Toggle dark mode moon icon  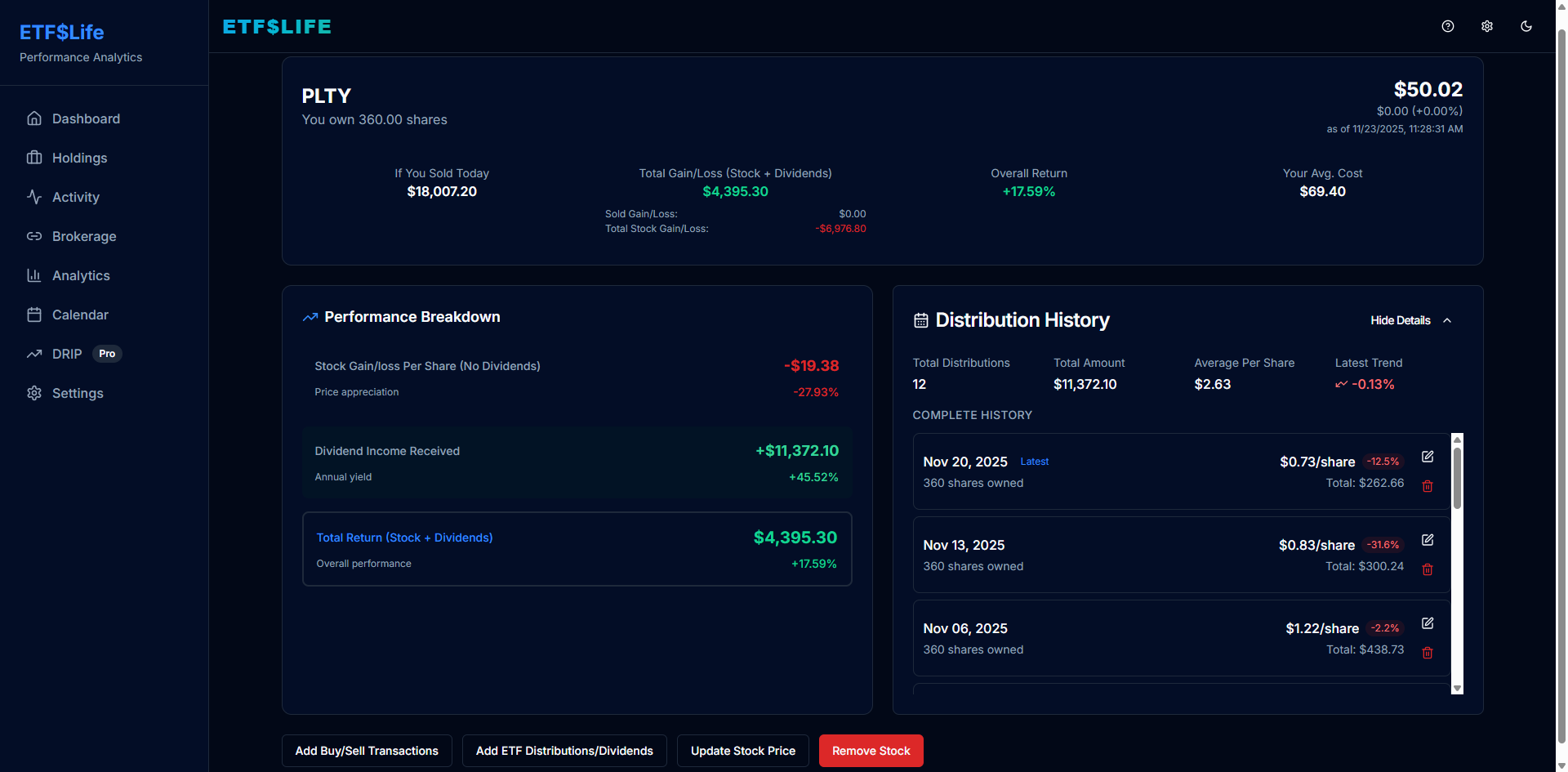[1526, 26]
